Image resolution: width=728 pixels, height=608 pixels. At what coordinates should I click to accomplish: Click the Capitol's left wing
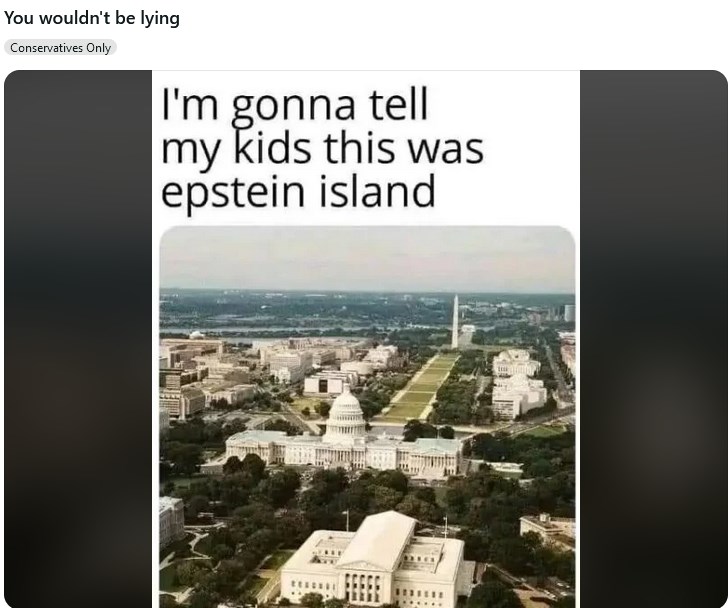coord(274,447)
